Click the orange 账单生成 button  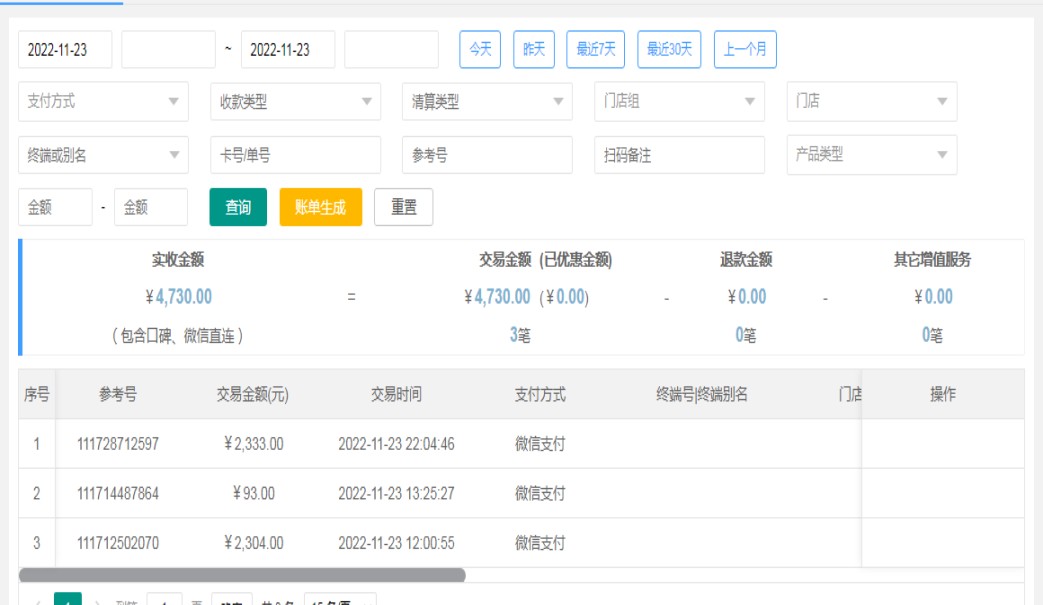click(320, 207)
